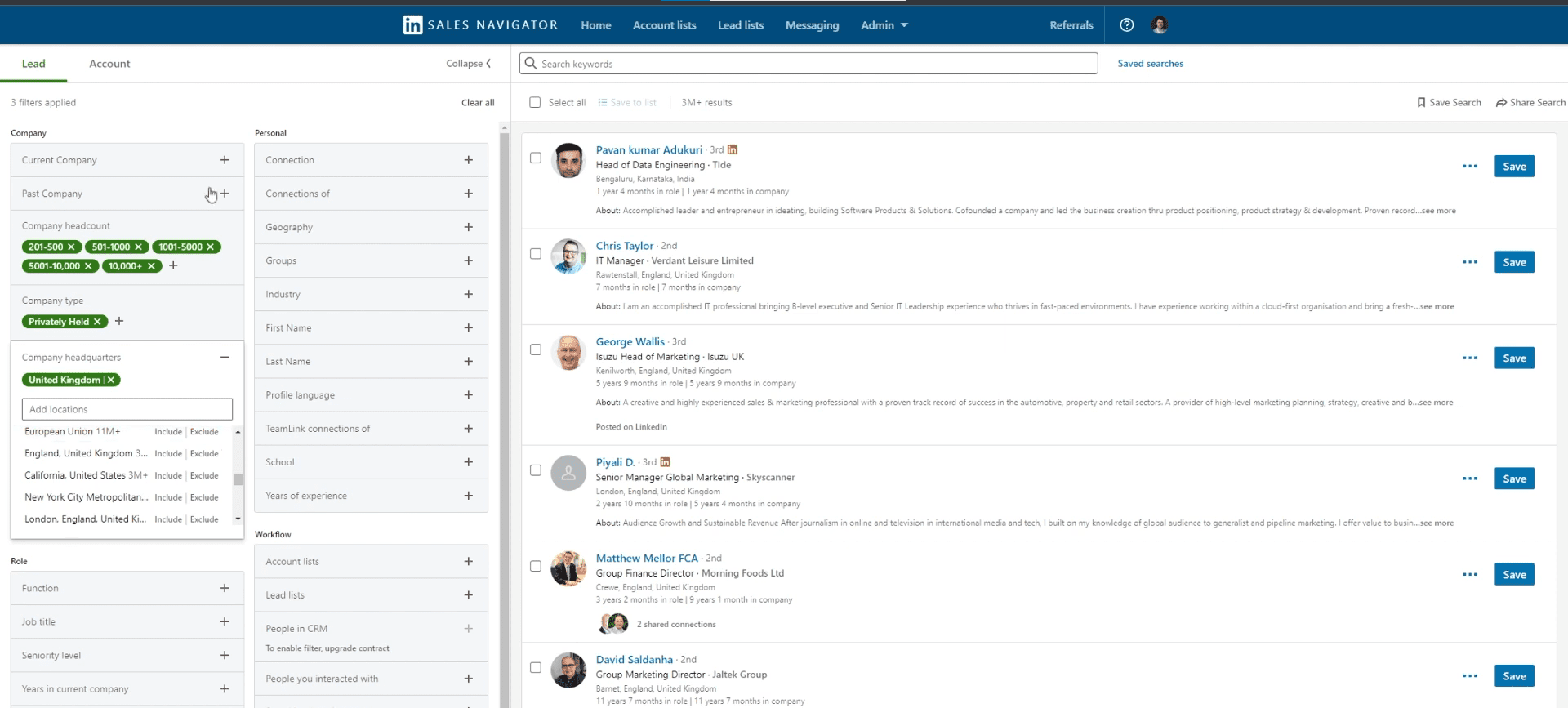Click LinkedIn premium badge next to Pavan kumar Adukuri
The width and height of the screenshot is (1568, 708).
(x=733, y=150)
